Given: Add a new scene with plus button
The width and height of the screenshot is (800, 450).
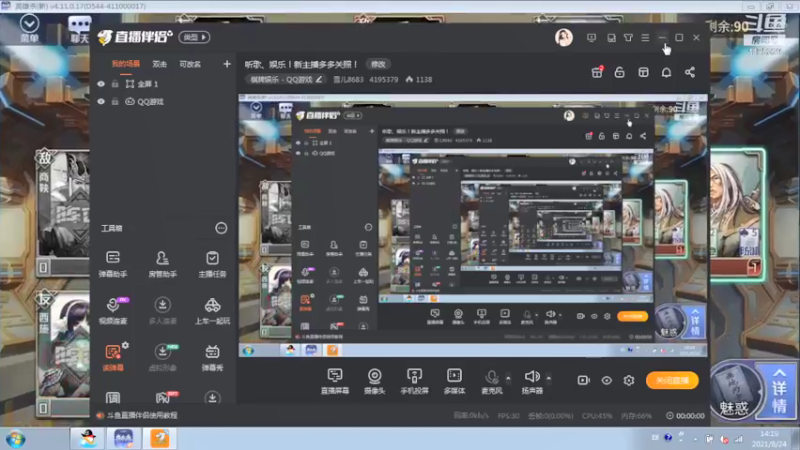Looking at the screenshot, I should pyautogui.click(x=227, y=64).
